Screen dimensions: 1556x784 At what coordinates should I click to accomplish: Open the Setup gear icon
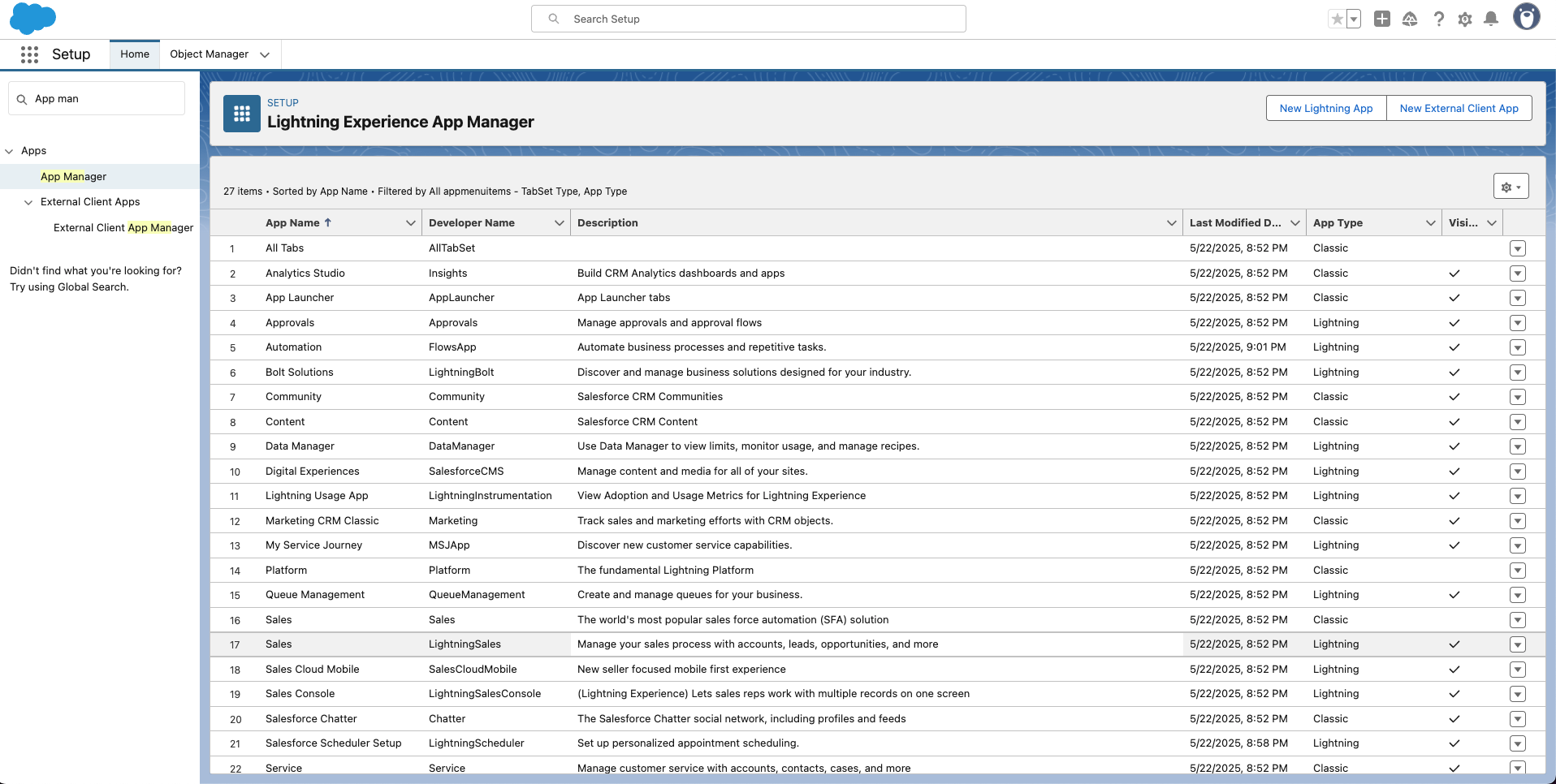(x=1465, y=19)
